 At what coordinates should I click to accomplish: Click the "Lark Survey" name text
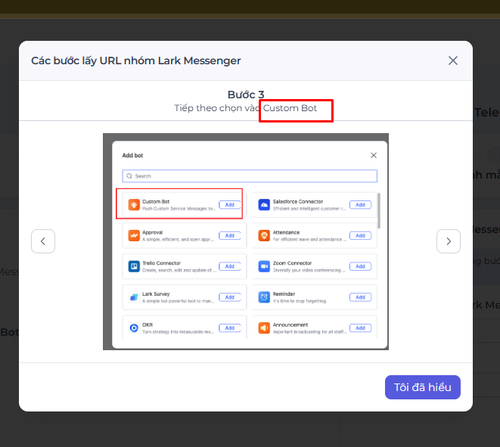coord(156,294)
